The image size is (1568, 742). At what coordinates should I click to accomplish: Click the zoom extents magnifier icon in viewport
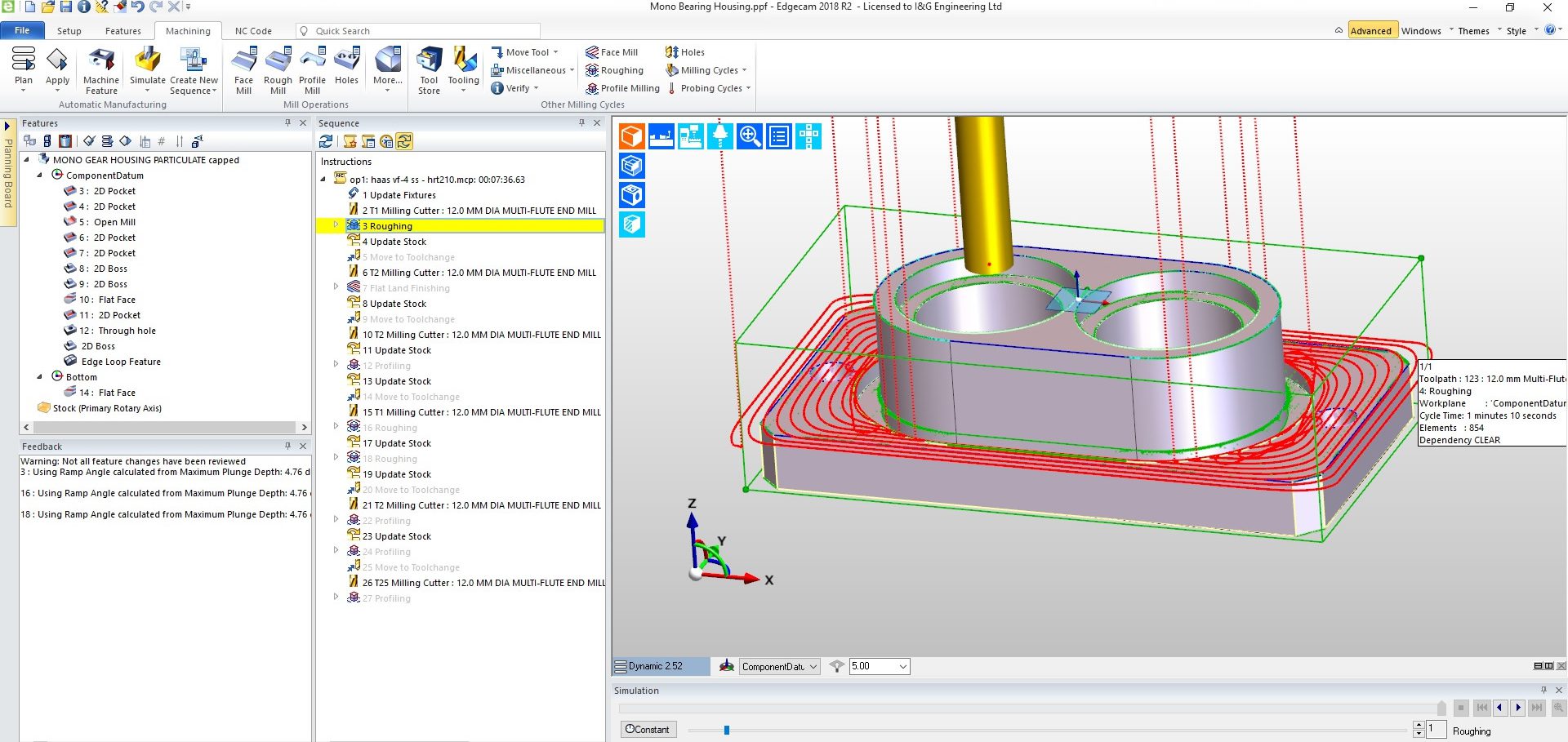pyautogui.click(x=749, y=136)
